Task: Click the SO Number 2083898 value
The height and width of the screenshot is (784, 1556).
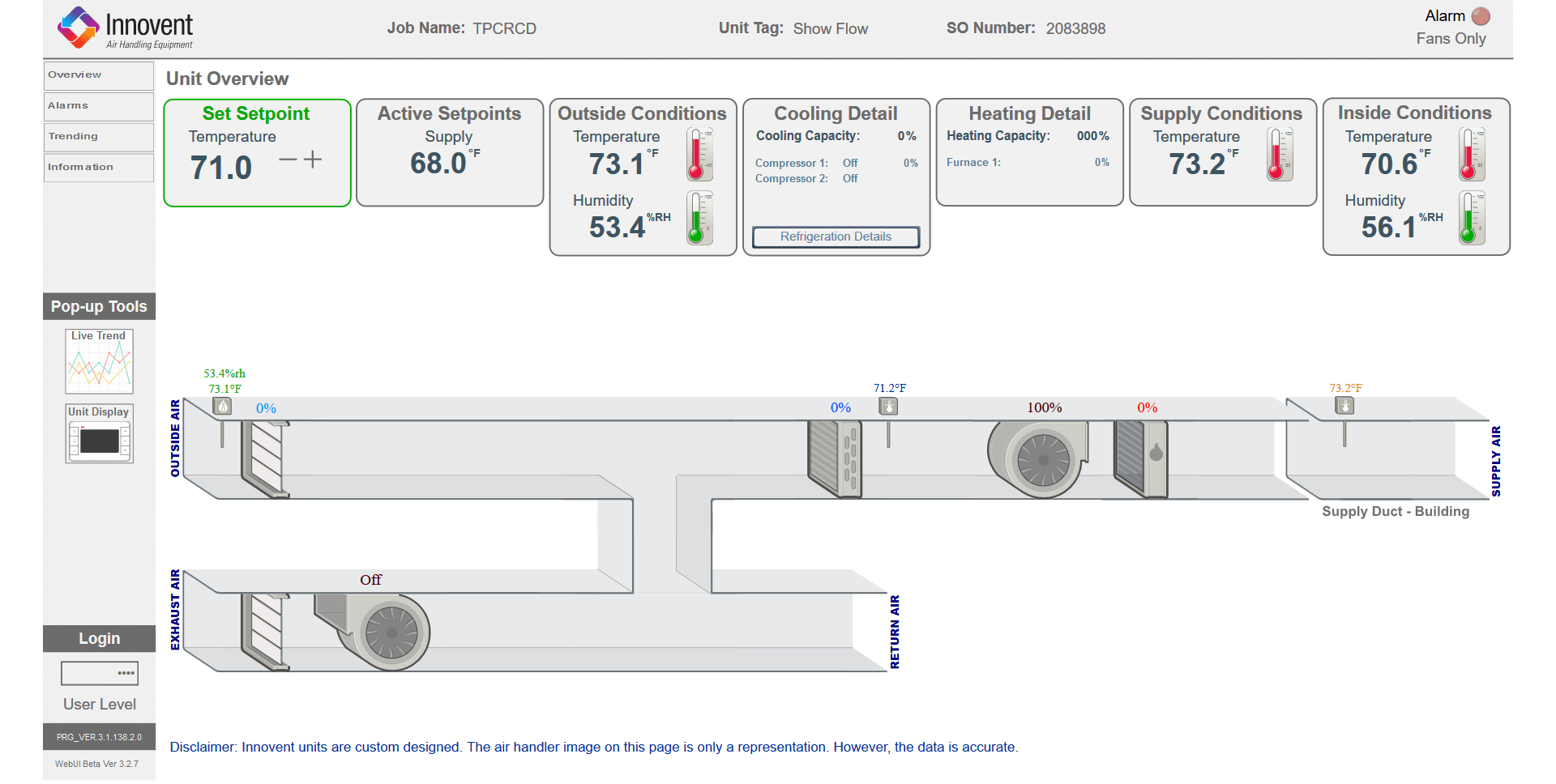Action: [x=1075, y=29]
